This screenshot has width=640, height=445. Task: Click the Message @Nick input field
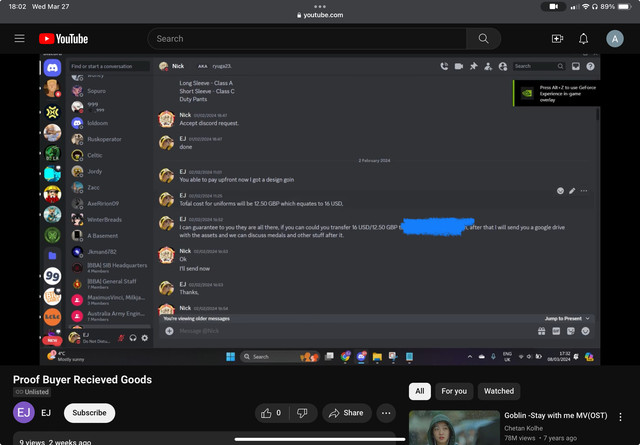point(355,331)
